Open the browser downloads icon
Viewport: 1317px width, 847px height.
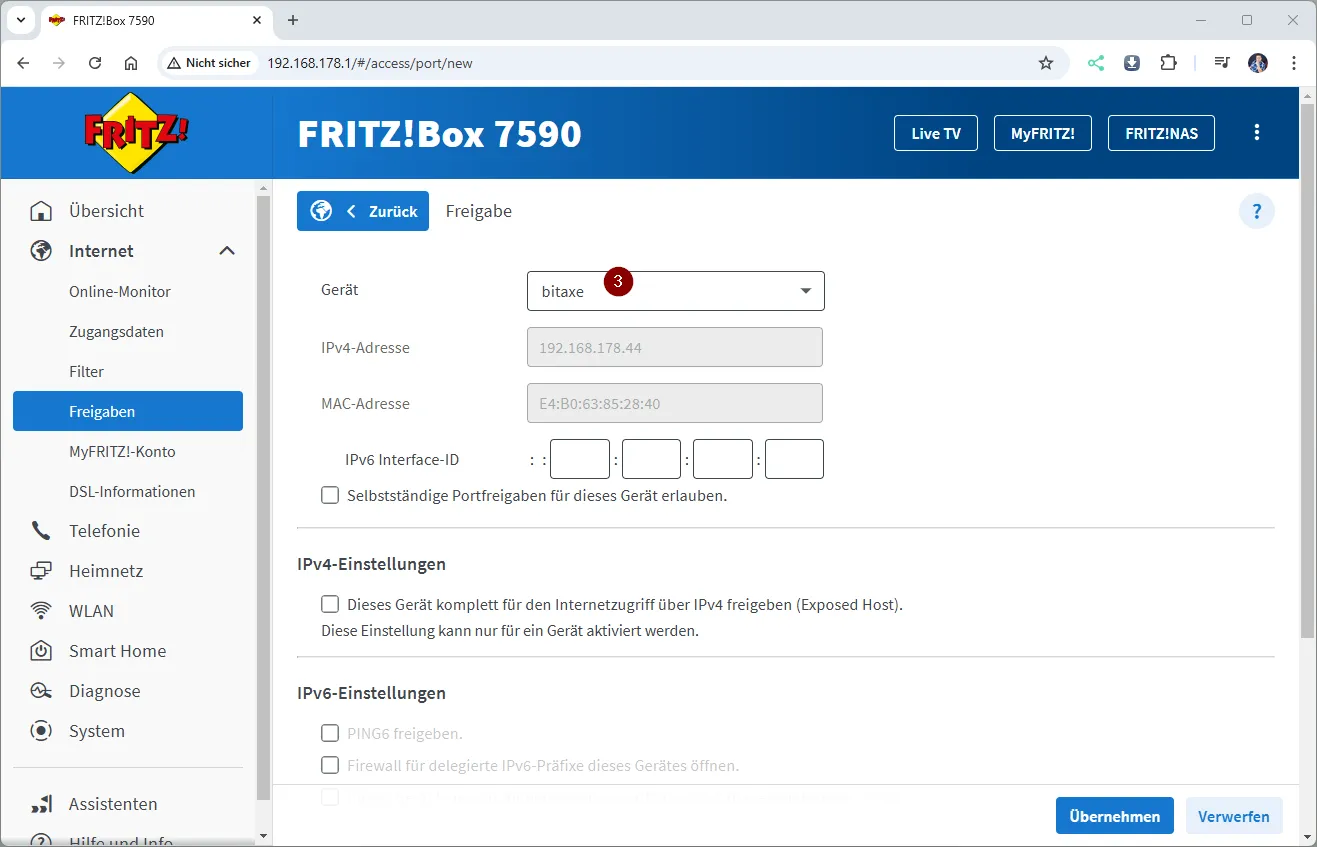pyautogui.click(x=1132, y=63)
